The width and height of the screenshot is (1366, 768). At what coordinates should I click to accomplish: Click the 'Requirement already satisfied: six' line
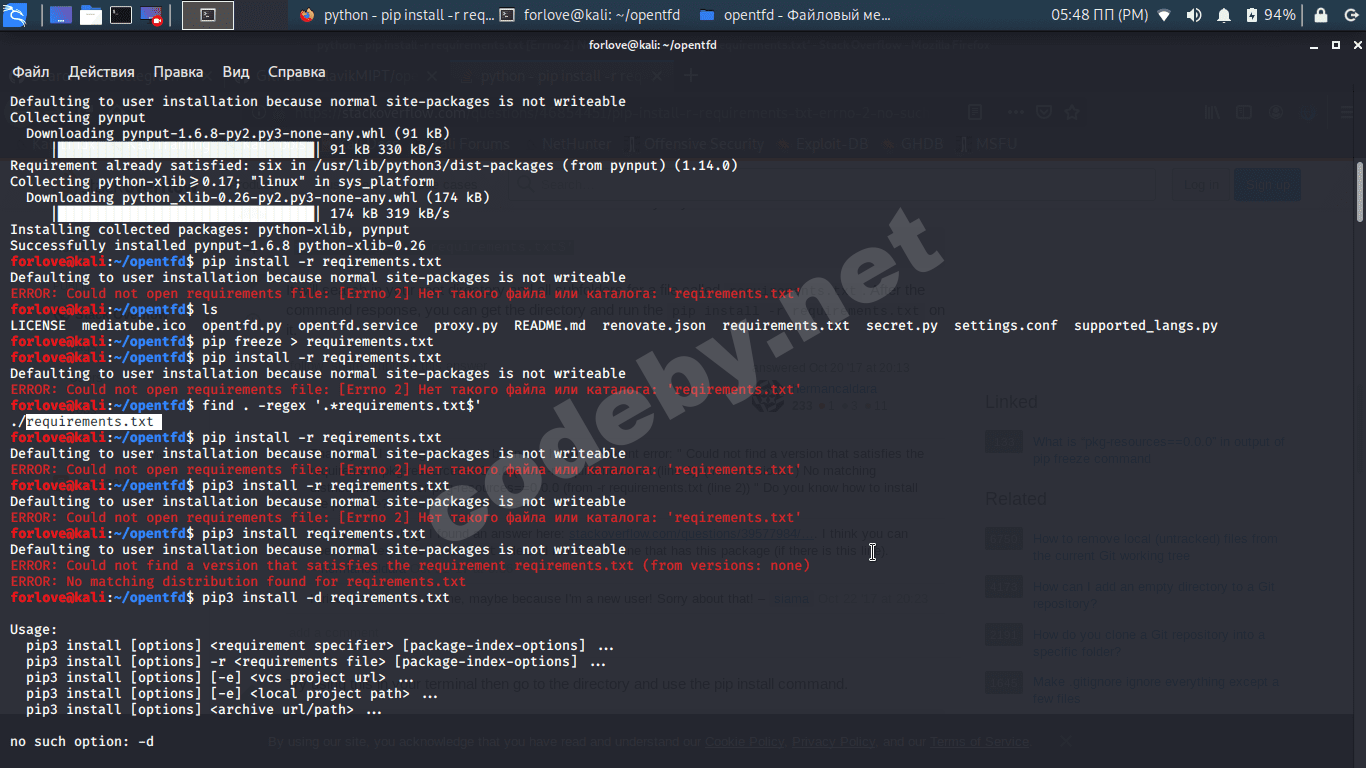coord(374,166)
